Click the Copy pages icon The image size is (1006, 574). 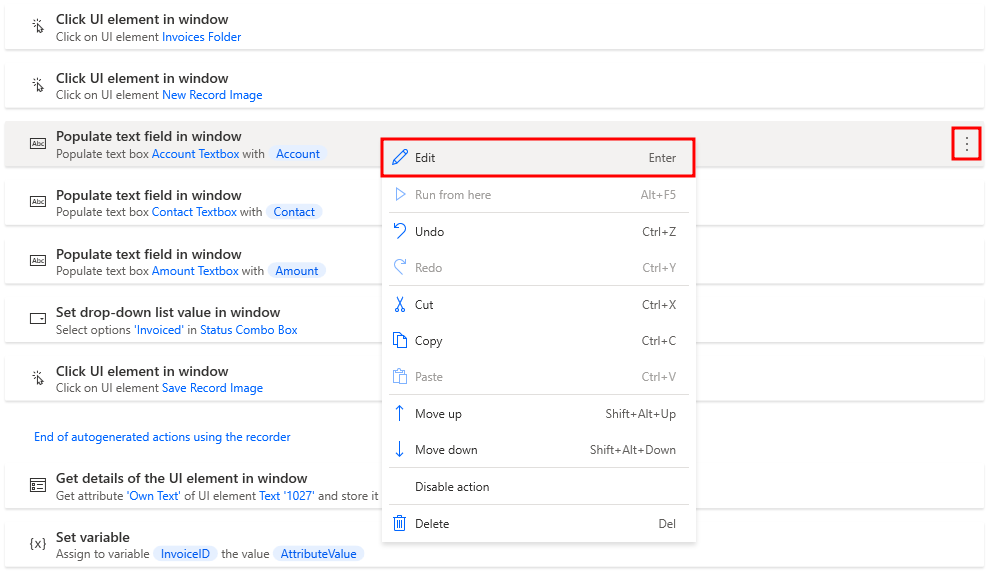pyautogui.click(x=400, y=341)
